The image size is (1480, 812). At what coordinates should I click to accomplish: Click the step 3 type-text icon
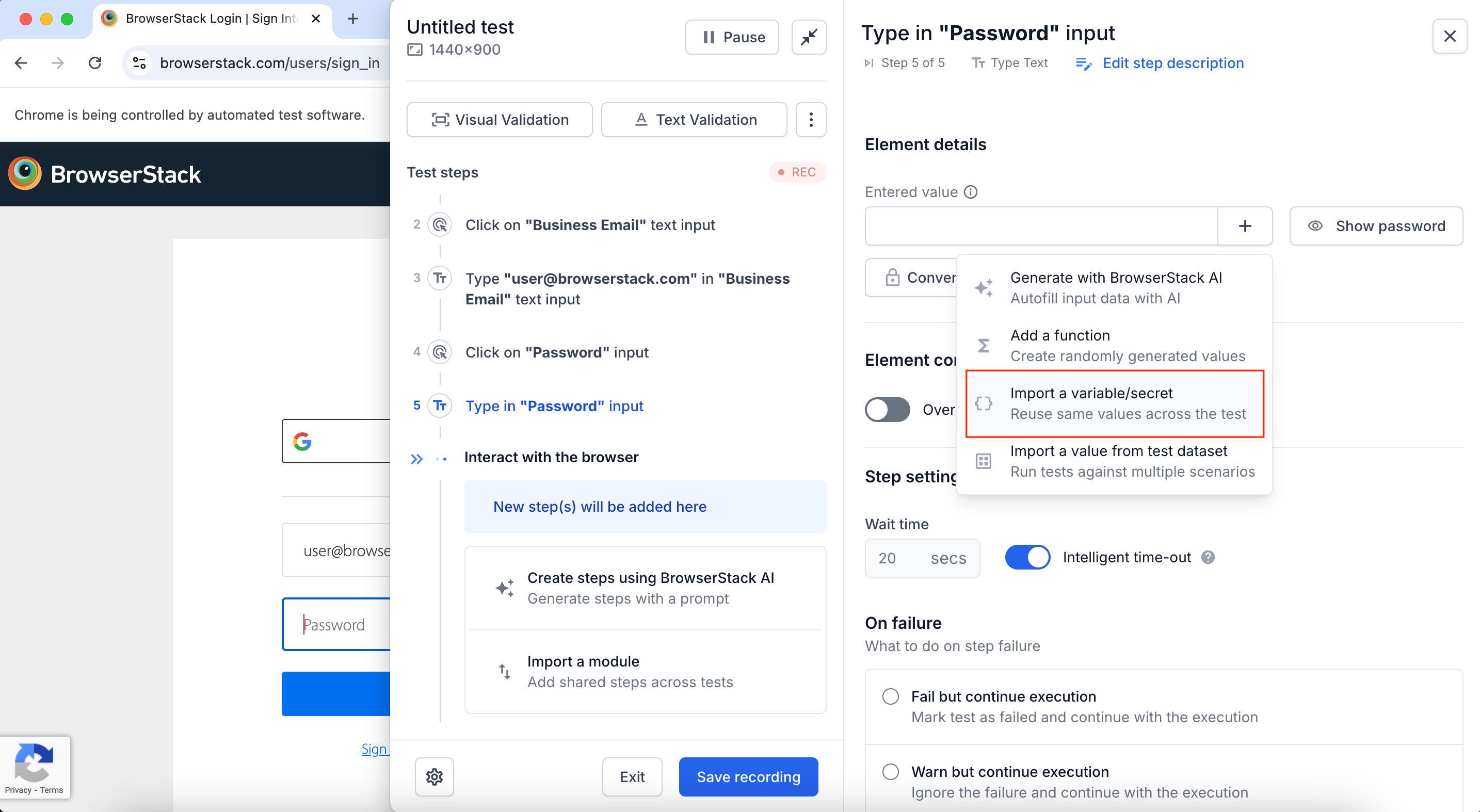click(x=440, y=279)
